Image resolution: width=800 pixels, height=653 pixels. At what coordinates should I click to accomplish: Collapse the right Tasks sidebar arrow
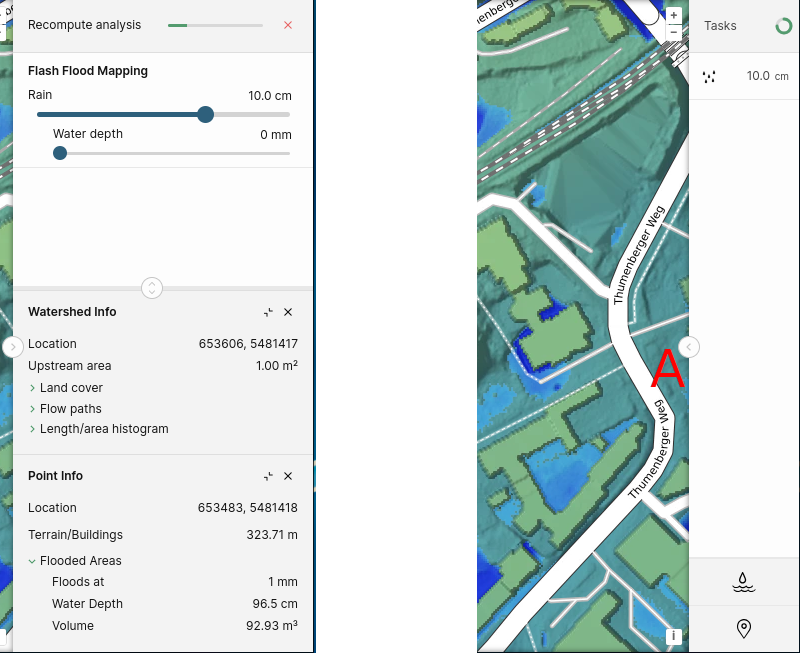pyautogui.click(x=689, y=347)
